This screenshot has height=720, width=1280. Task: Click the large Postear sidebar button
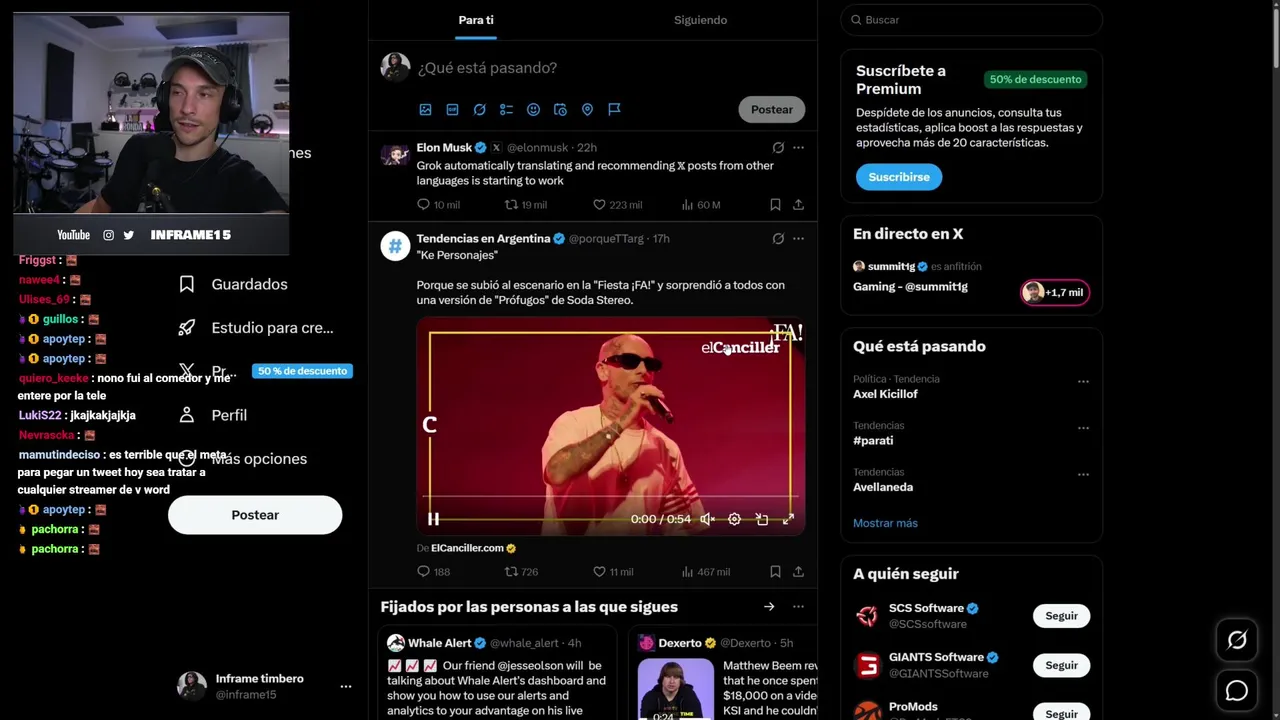tap(255, 515)
